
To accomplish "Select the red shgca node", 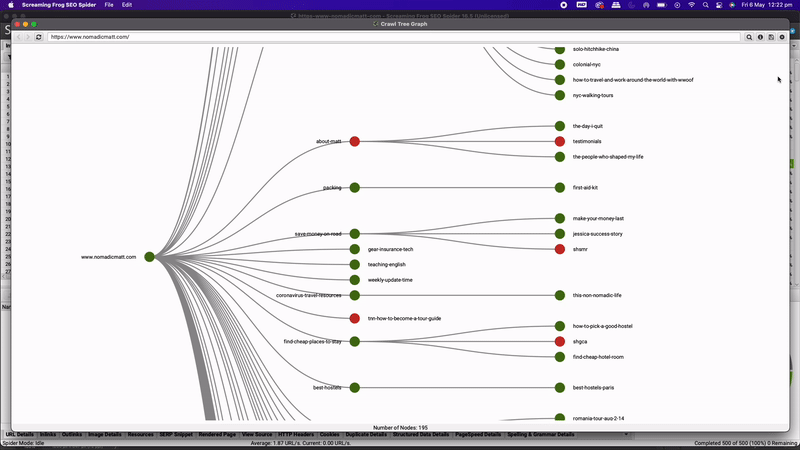I will (560, 341).
